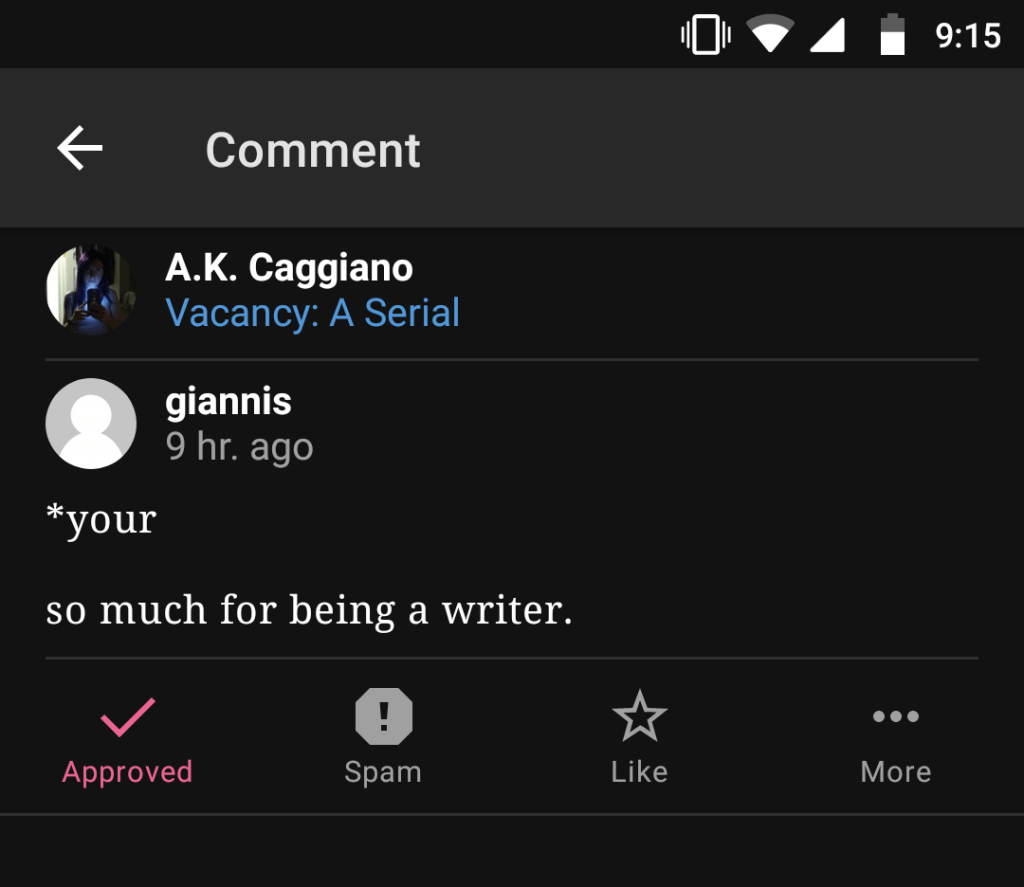The image size is (1024, 887).
Task: Tap the Like star icon
Action: click(639, 717)
